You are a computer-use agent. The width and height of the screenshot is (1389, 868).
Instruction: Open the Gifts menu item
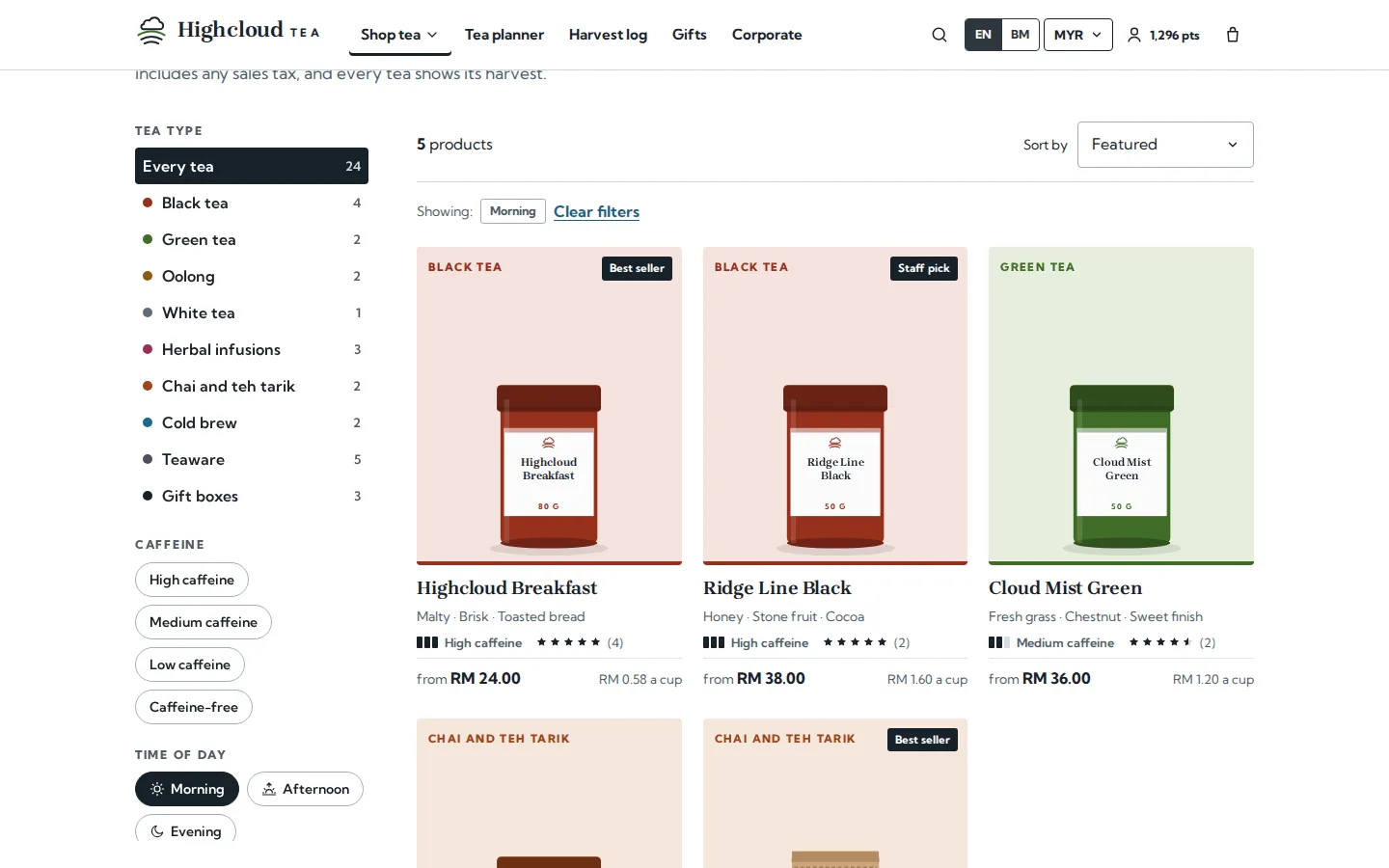click(x=690, y=35)
